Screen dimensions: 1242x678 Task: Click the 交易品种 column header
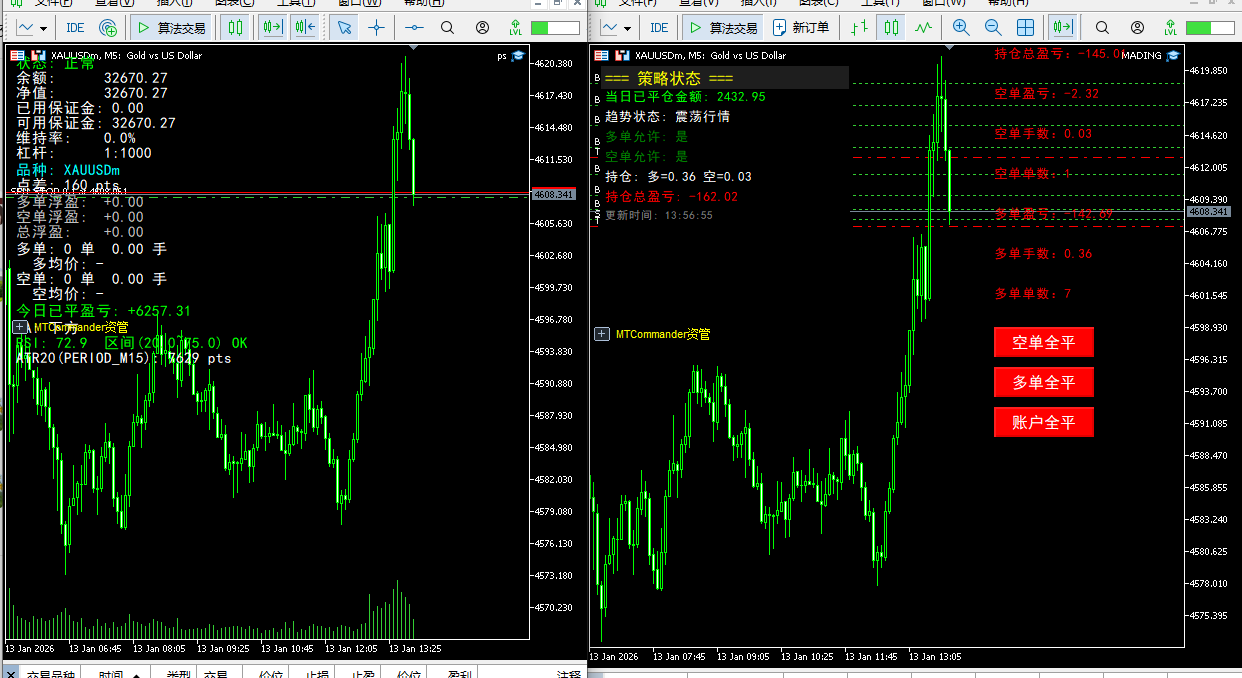49,674
